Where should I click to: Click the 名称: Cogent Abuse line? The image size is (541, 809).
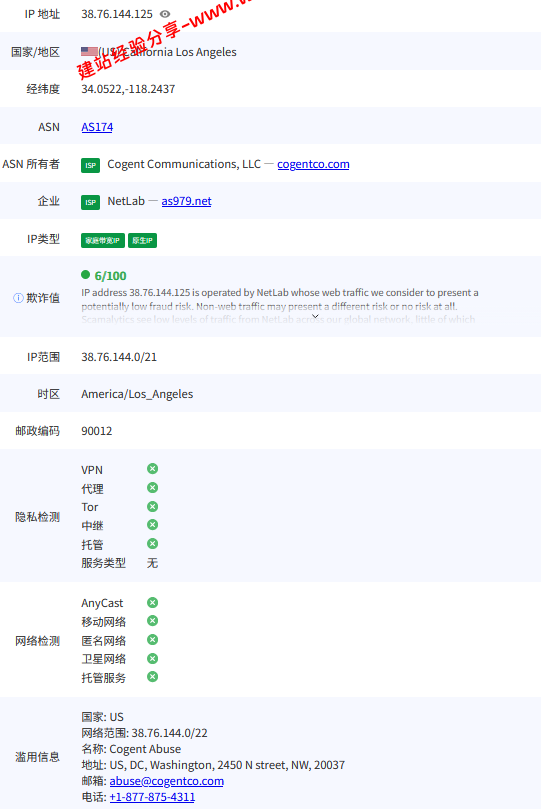point(131,749)
